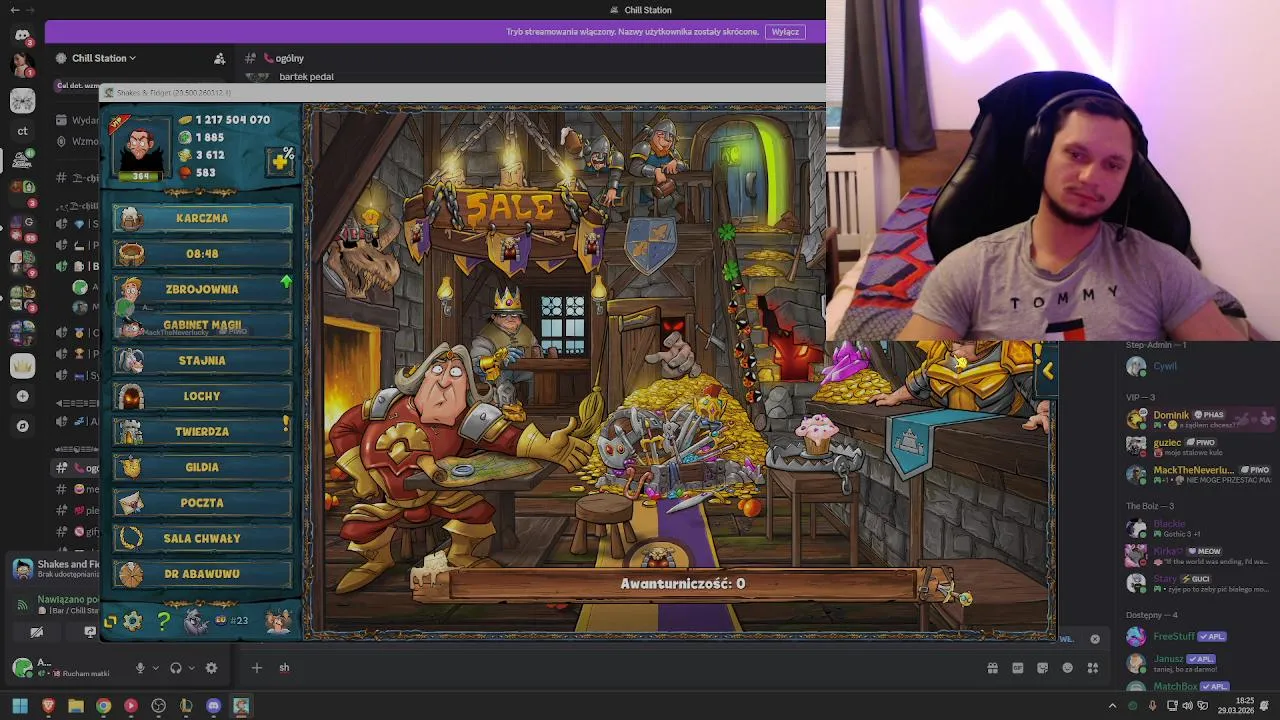
Task: Open the invite people icon next to Chill Station
Action: coord(220,58)
